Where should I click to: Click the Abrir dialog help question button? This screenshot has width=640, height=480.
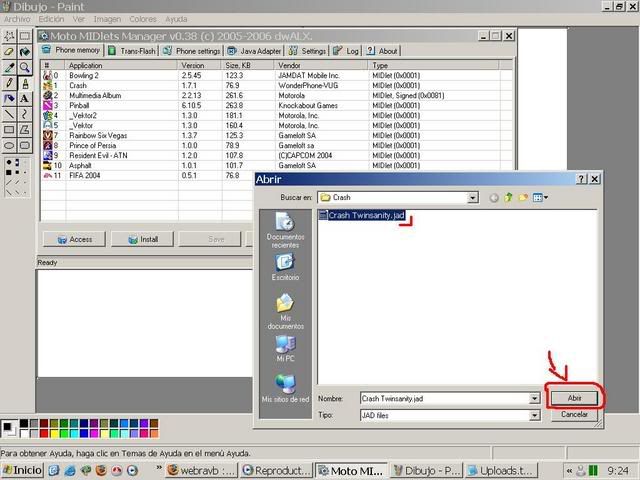(x=581, y=179)
